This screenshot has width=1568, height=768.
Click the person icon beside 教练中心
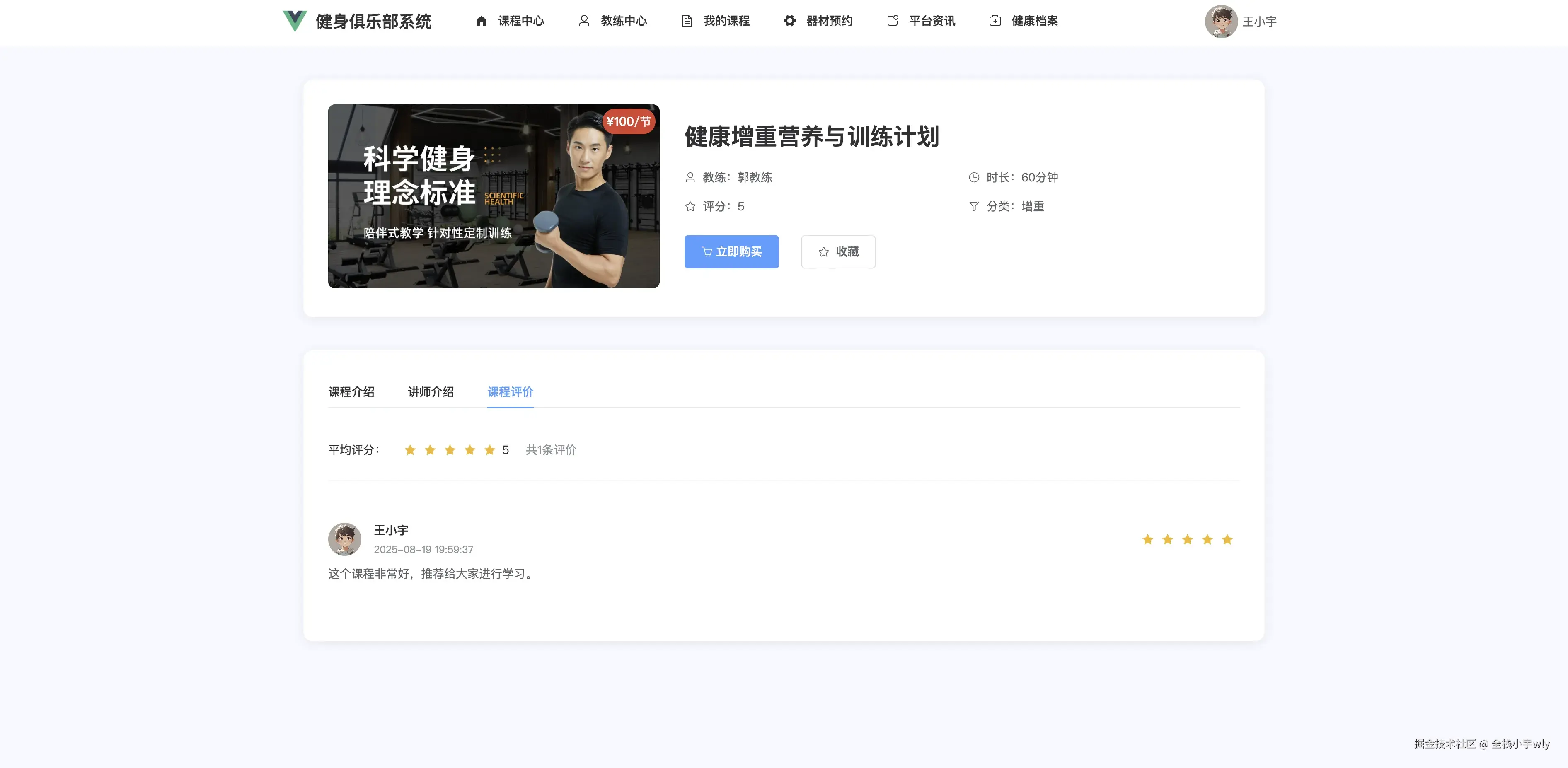[584, 21]
